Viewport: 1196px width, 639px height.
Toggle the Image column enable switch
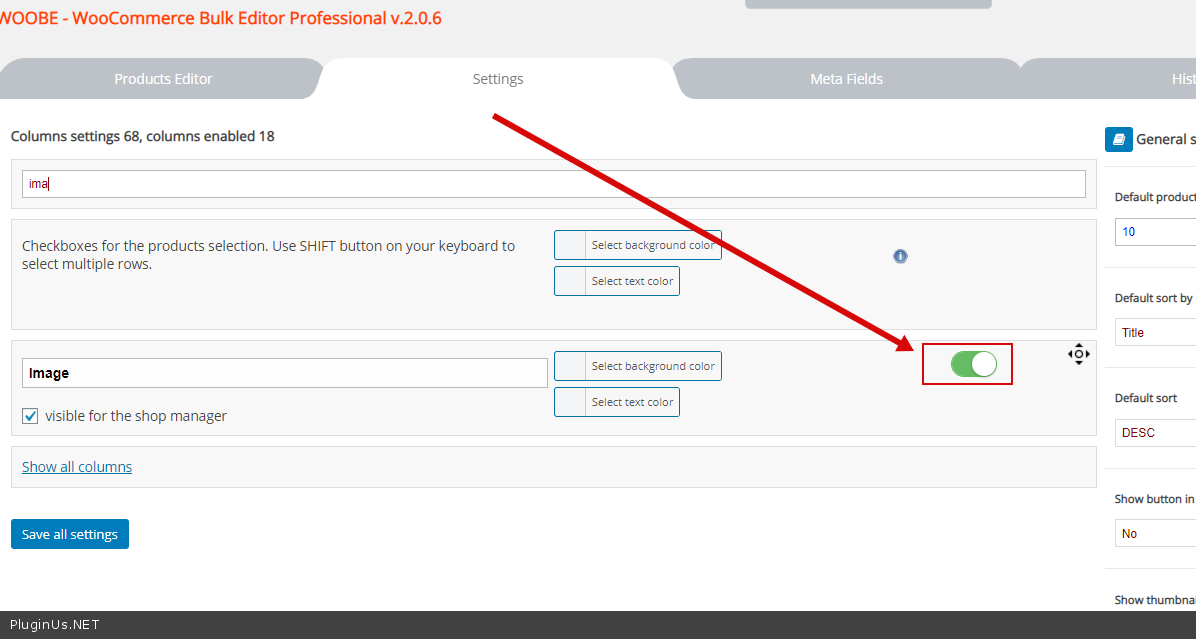point(973,364)
